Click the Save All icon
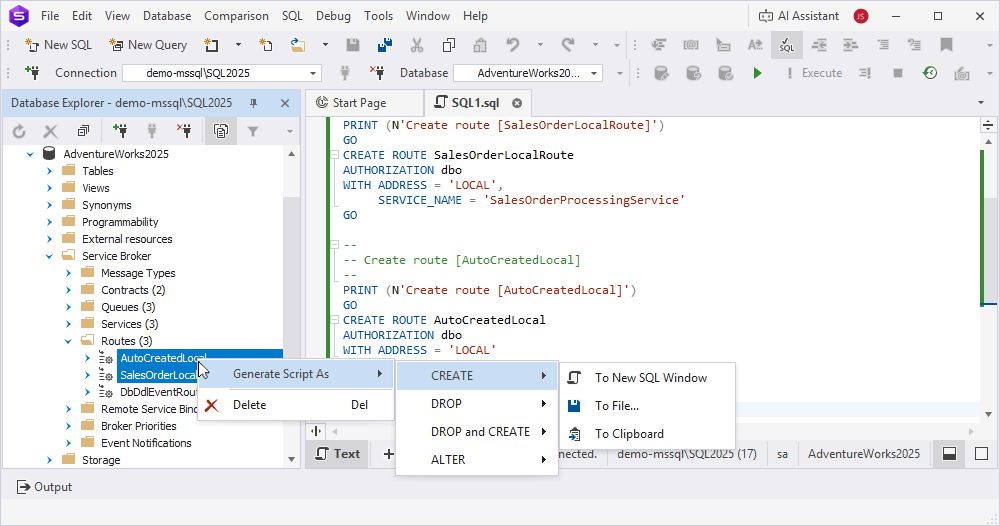 coord(385,45)
